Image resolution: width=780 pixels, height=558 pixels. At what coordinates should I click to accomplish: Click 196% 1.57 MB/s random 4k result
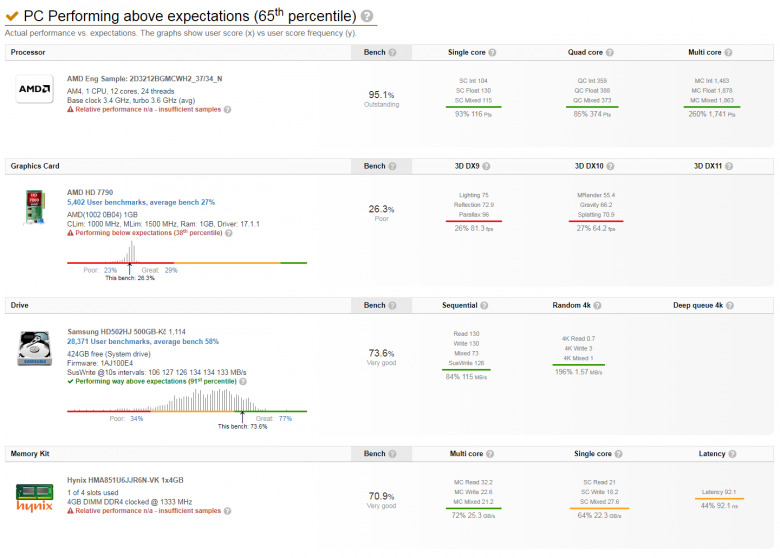[579, 372]
